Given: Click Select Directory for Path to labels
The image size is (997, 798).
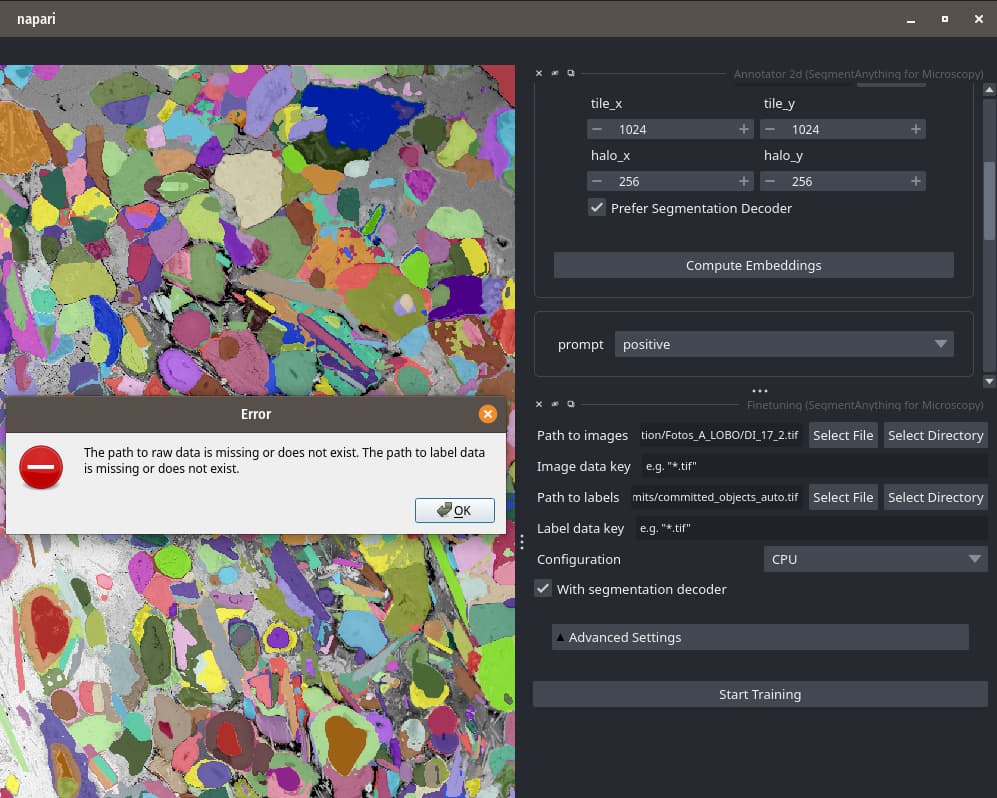Looking at the screenshot, I should click(x=935, y=497).
